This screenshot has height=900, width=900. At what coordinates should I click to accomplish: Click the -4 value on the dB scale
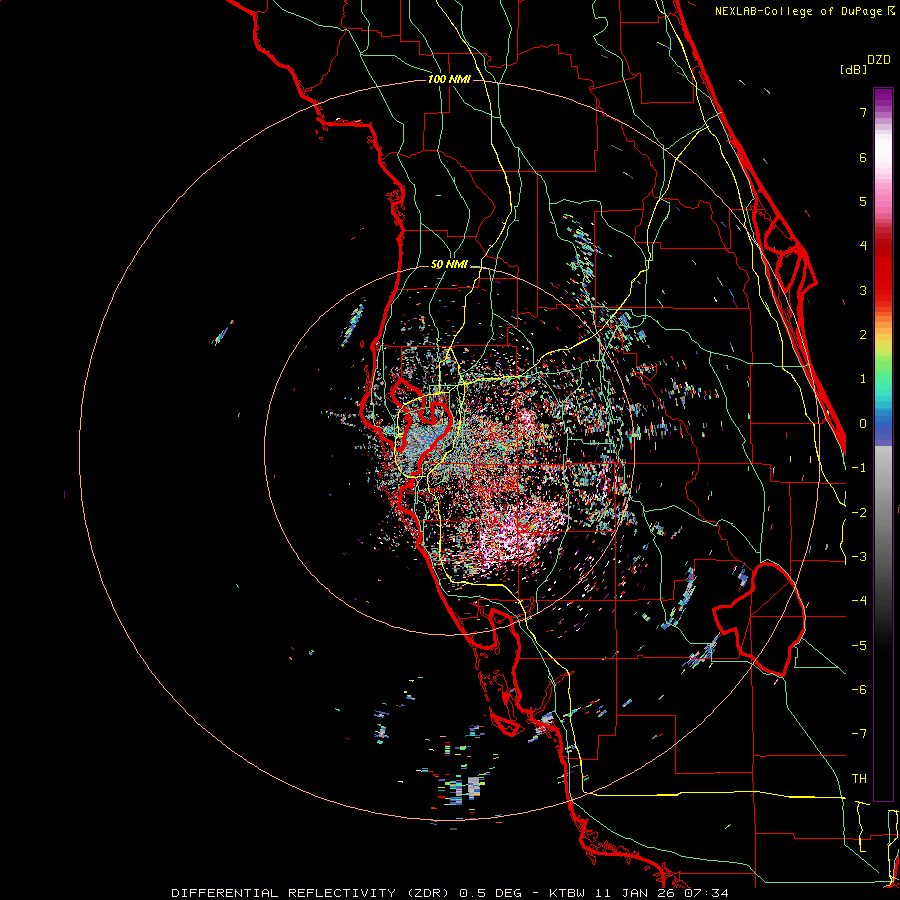[859, 601]
